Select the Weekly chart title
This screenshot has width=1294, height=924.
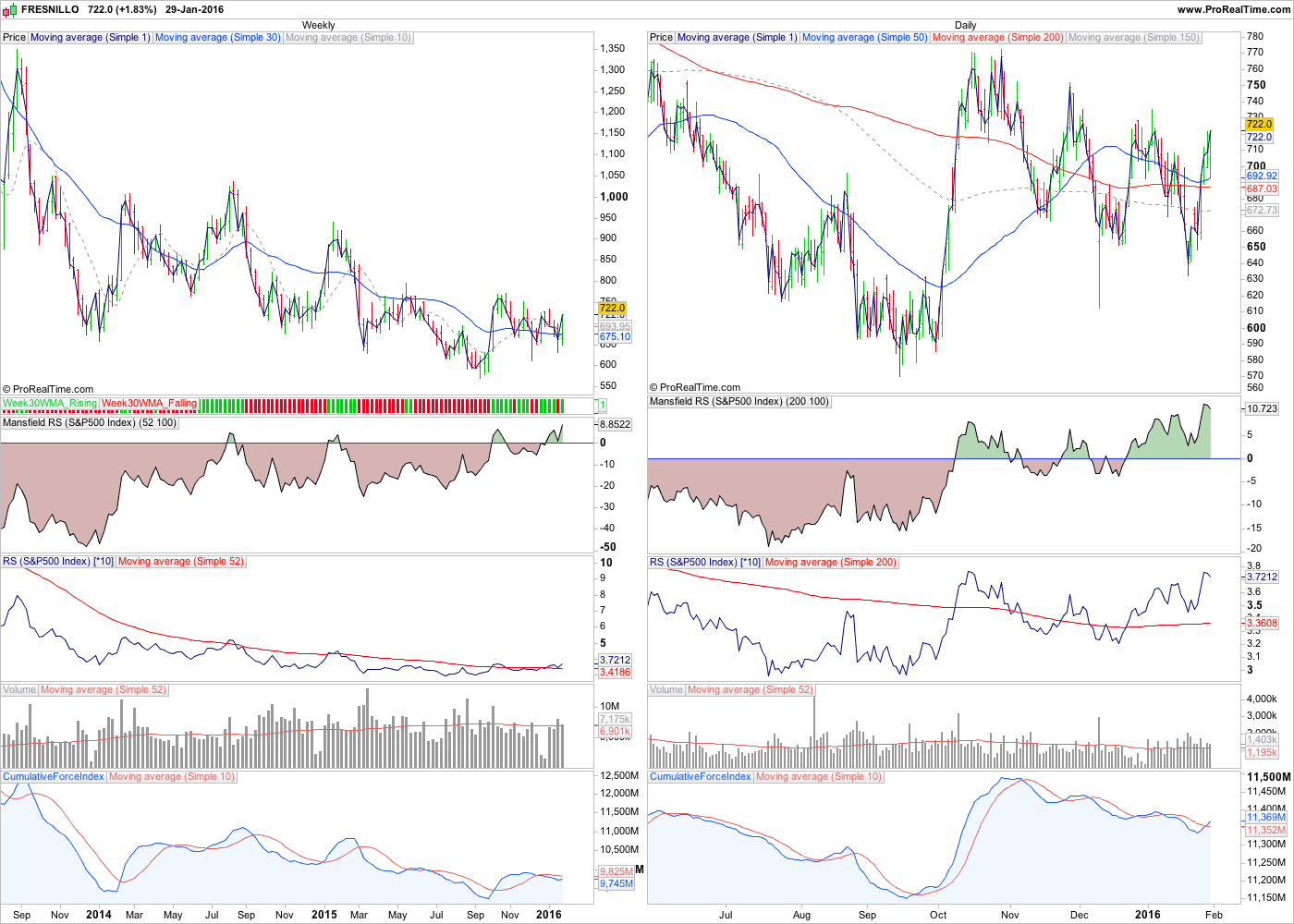click(x=319, y=25)
